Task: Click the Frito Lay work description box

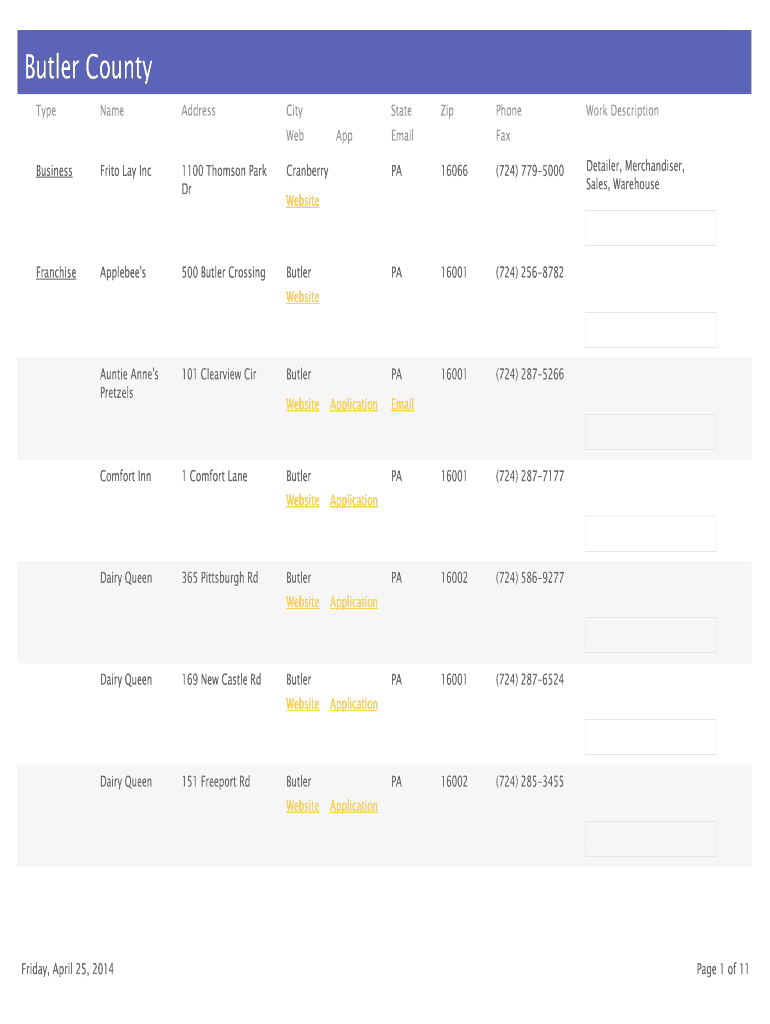Action: pos(650,228)
